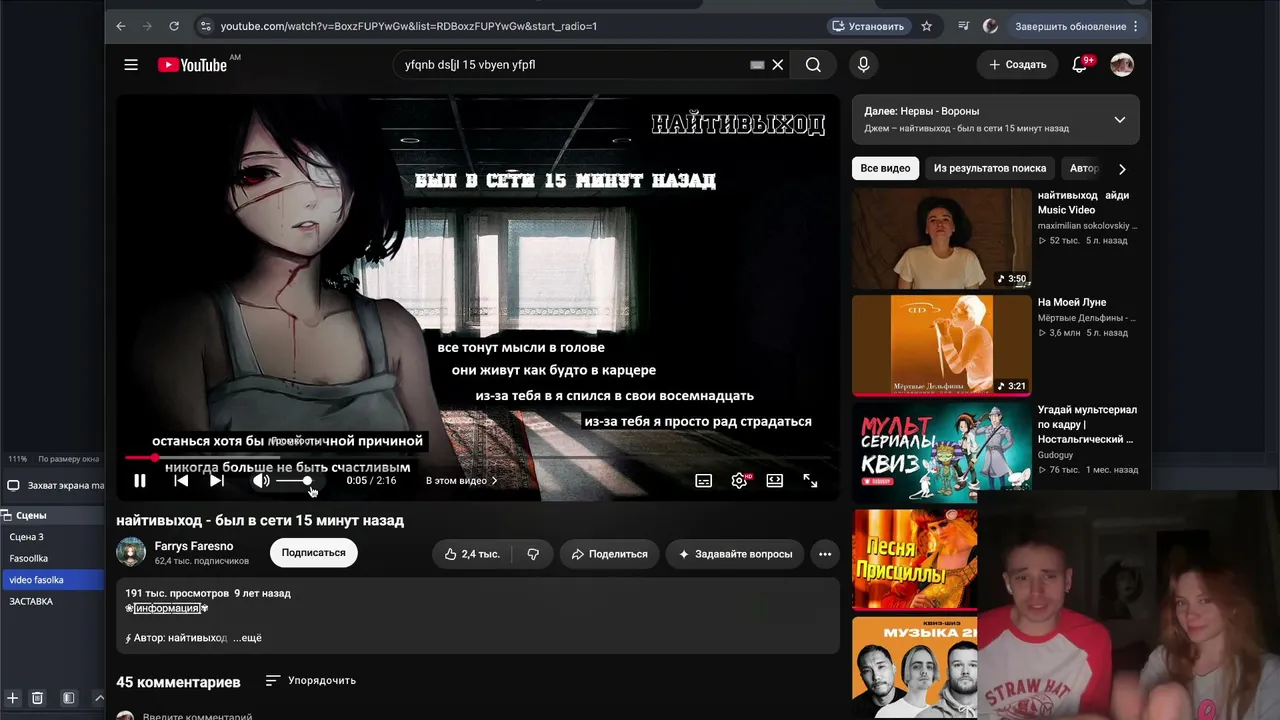
Task: Click the search magnifier button
Action: (813, 65)
